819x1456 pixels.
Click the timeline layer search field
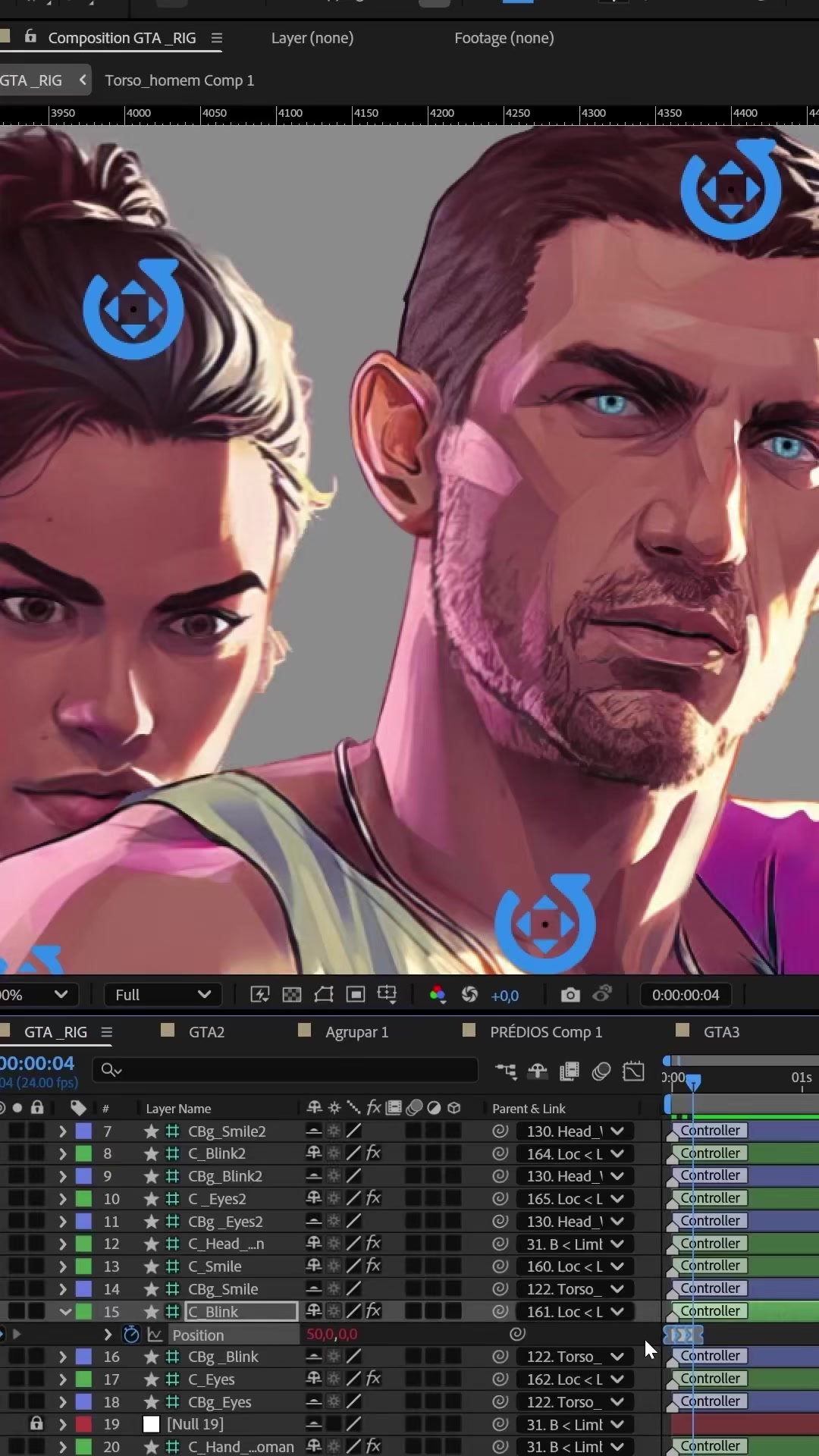285,1070
